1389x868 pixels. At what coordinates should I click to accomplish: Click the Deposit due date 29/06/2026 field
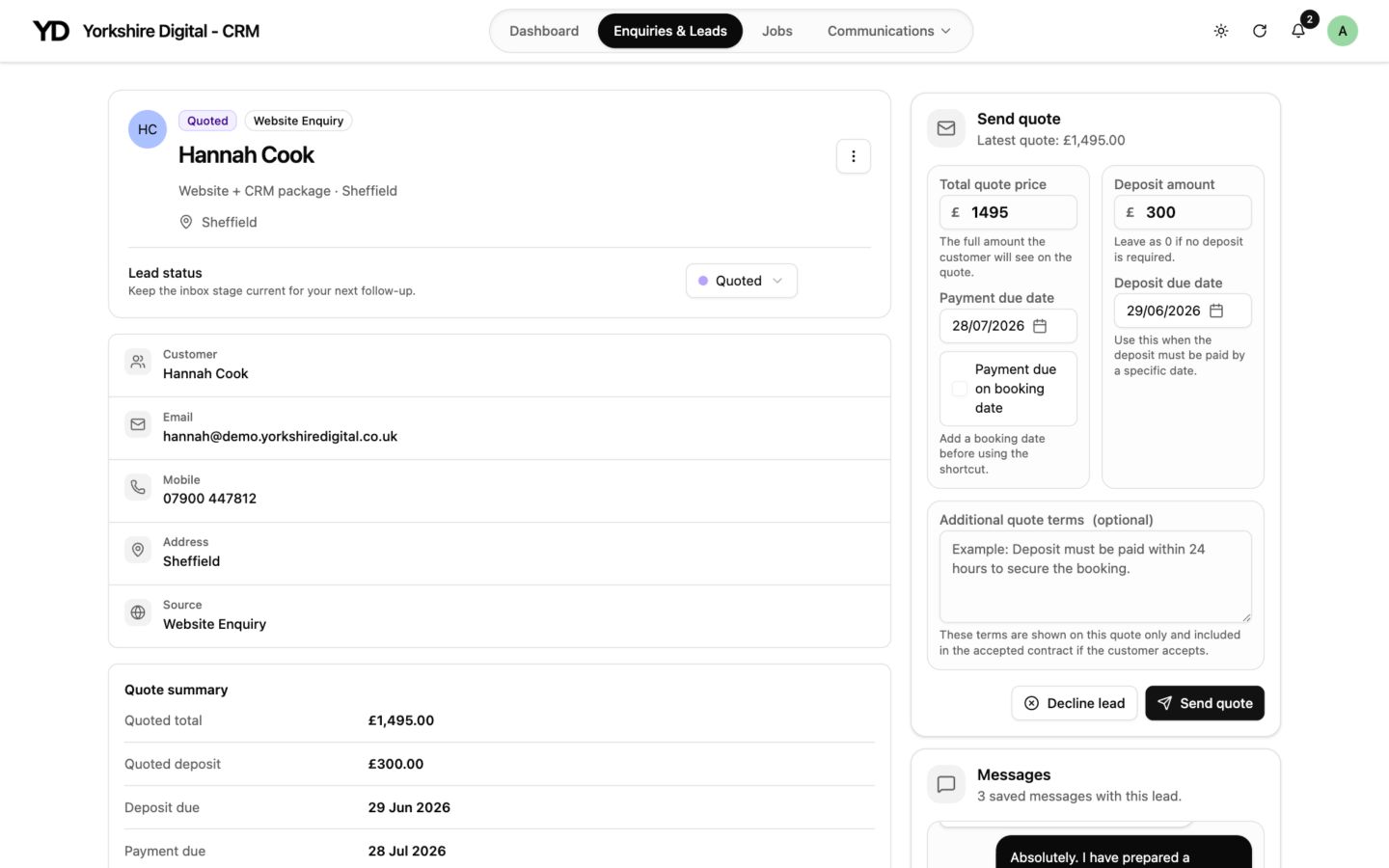coord(1183,311)
